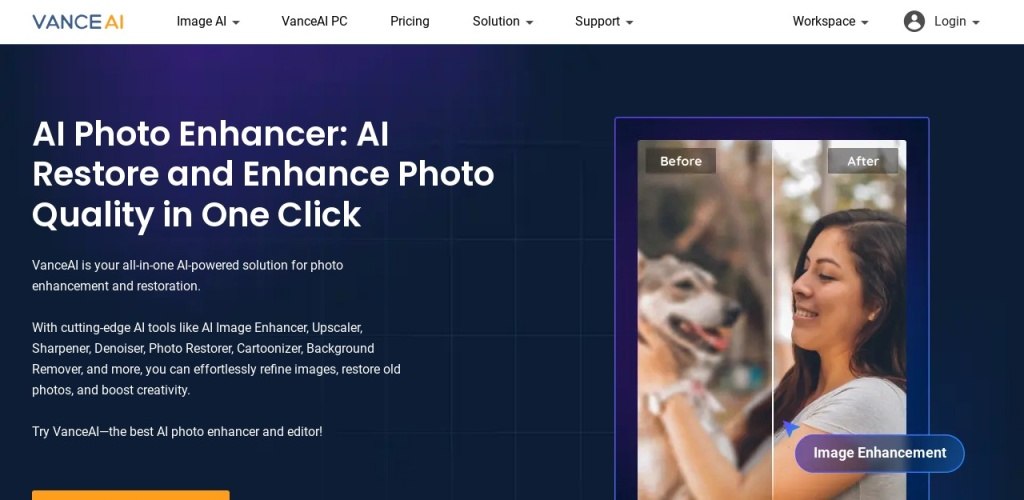Expand the Image AI dropdown arrow
Image resolution: width=1024 pixels, height=500 pixels.
tap(236, 22)
